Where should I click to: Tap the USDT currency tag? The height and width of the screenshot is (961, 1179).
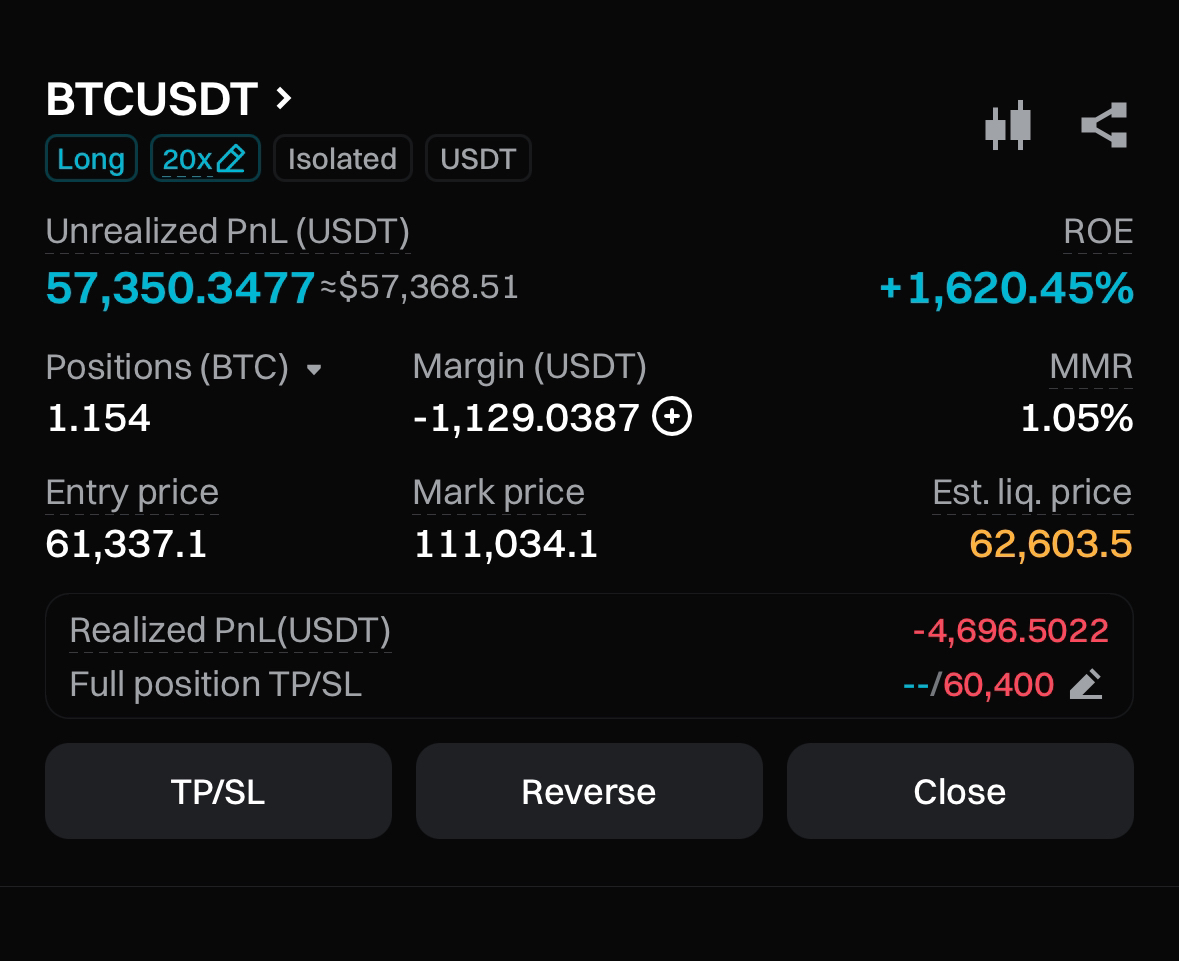coord(478,159)
